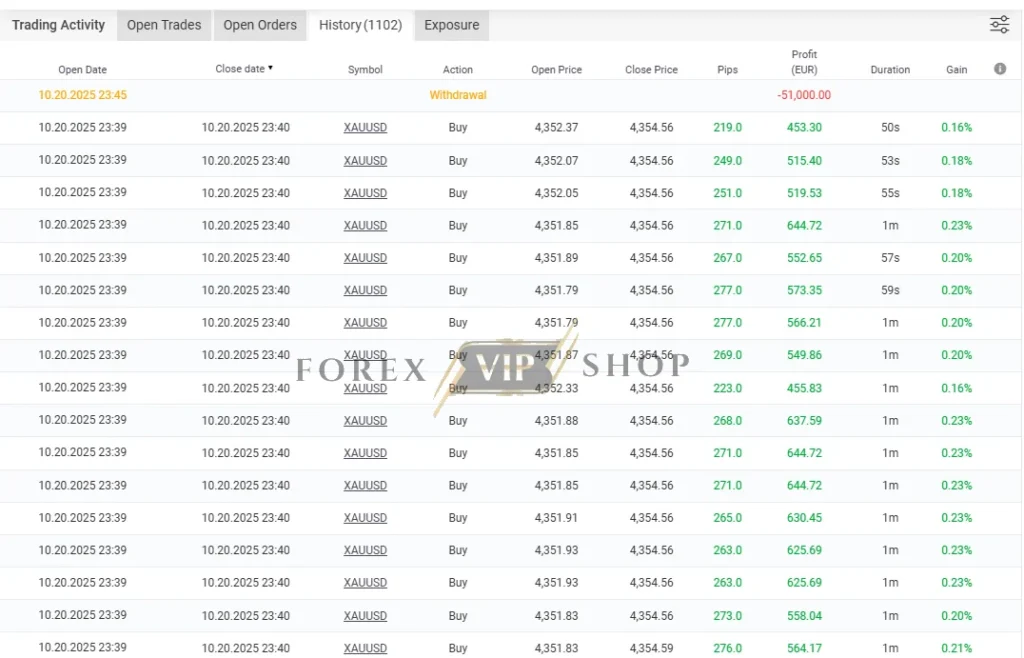Click the Action column header

(458, 69)
